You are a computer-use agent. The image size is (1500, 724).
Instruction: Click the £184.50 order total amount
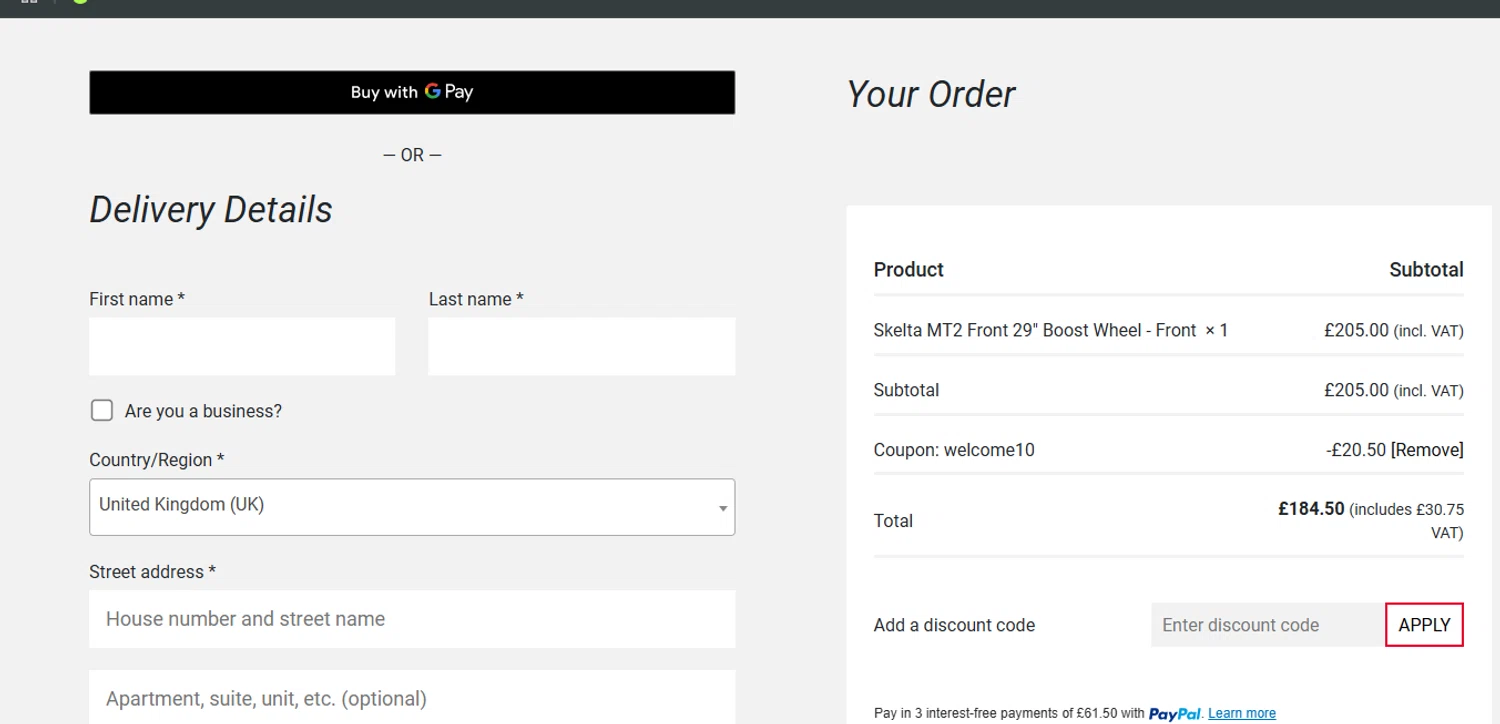click(x=1311, y=509)
